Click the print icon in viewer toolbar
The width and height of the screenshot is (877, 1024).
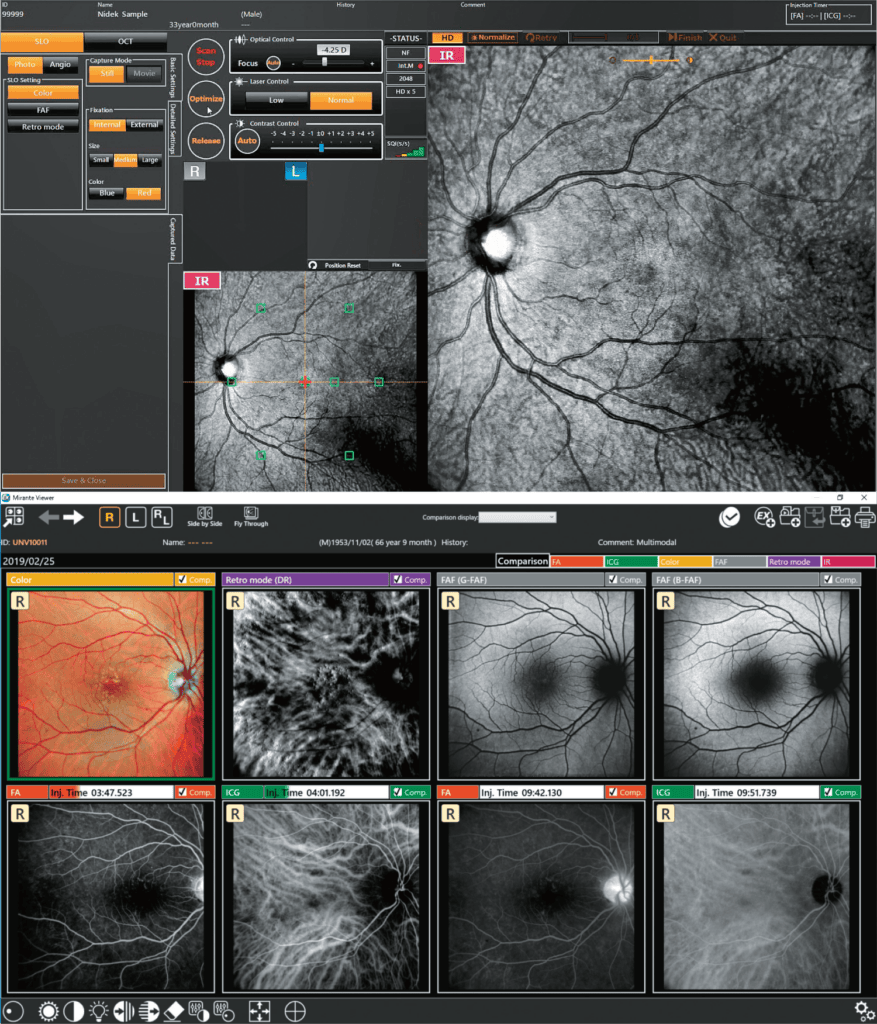pos(865,517)
